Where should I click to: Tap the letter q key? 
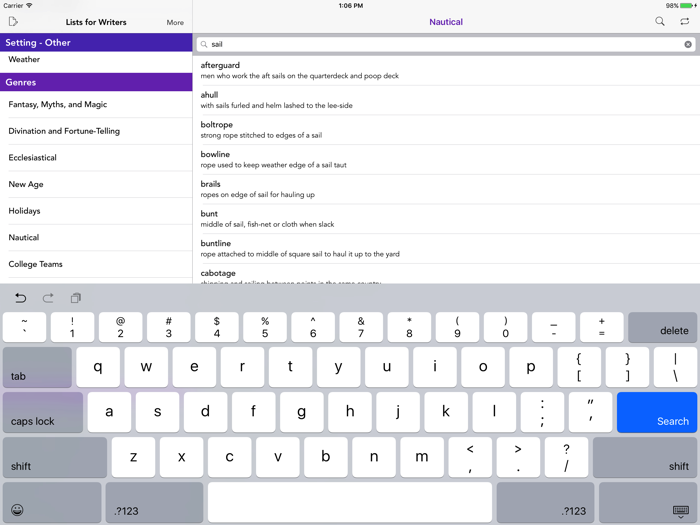[x=98, y=367]
